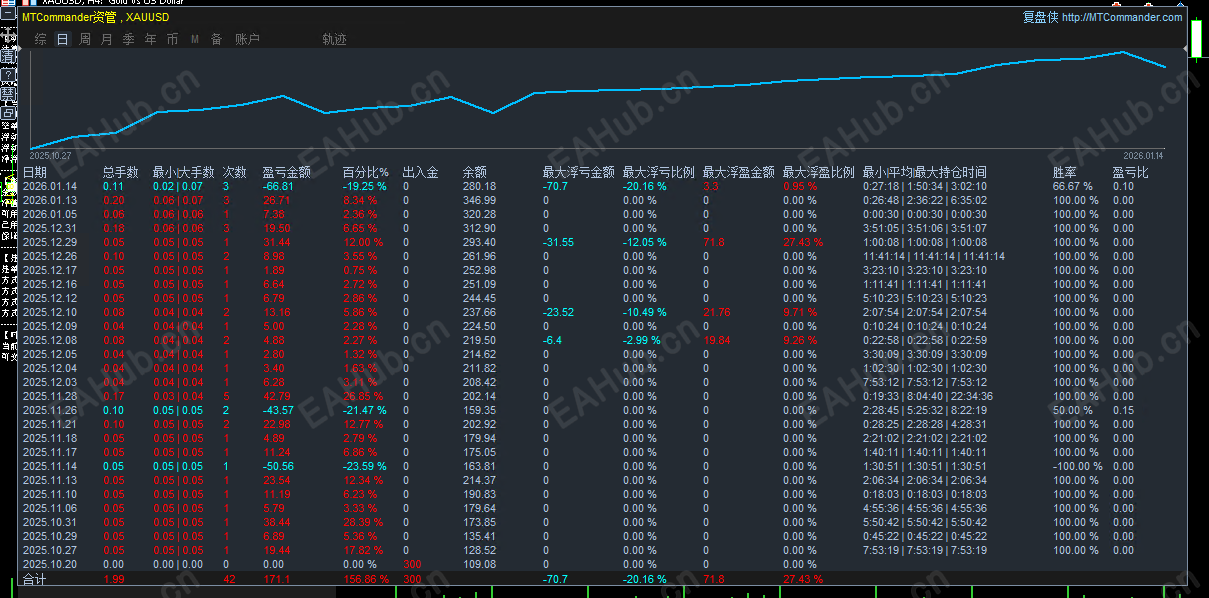This screenshot has width=1209, height=598.
Task: Click the -43.57 loss value
Action: tap(278, 410)
